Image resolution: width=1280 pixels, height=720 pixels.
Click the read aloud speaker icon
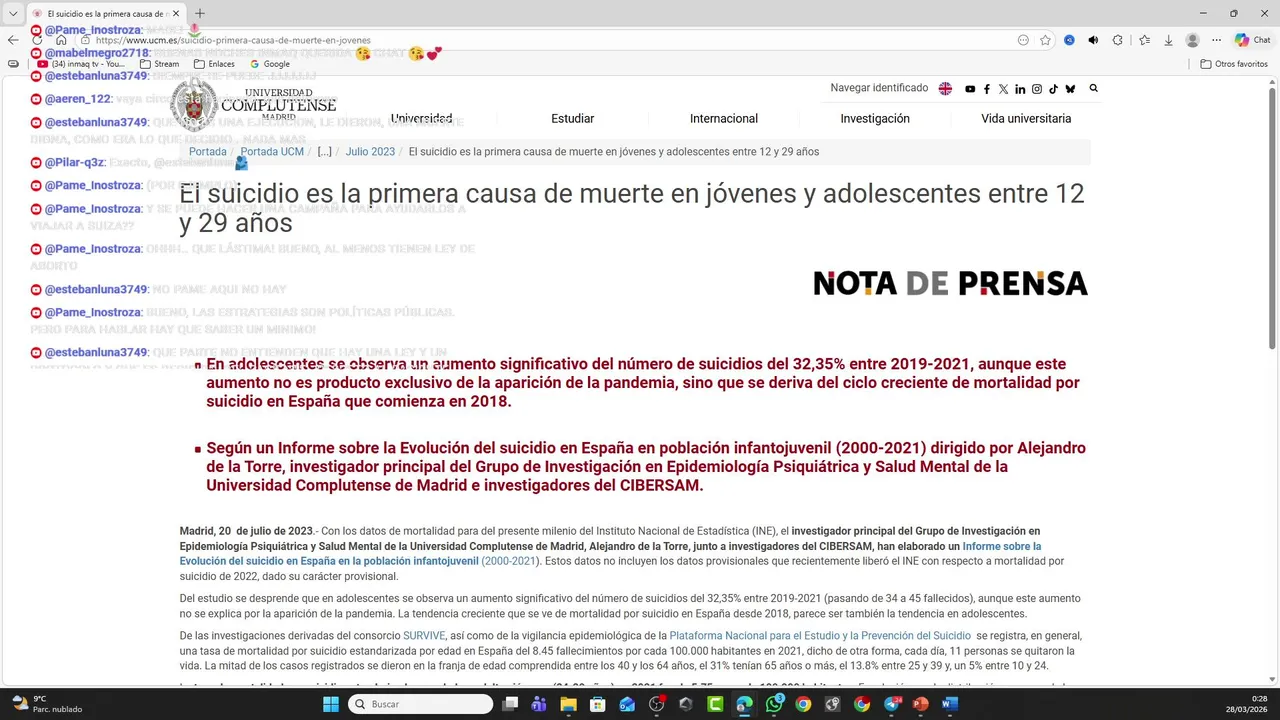(1093, 40)
